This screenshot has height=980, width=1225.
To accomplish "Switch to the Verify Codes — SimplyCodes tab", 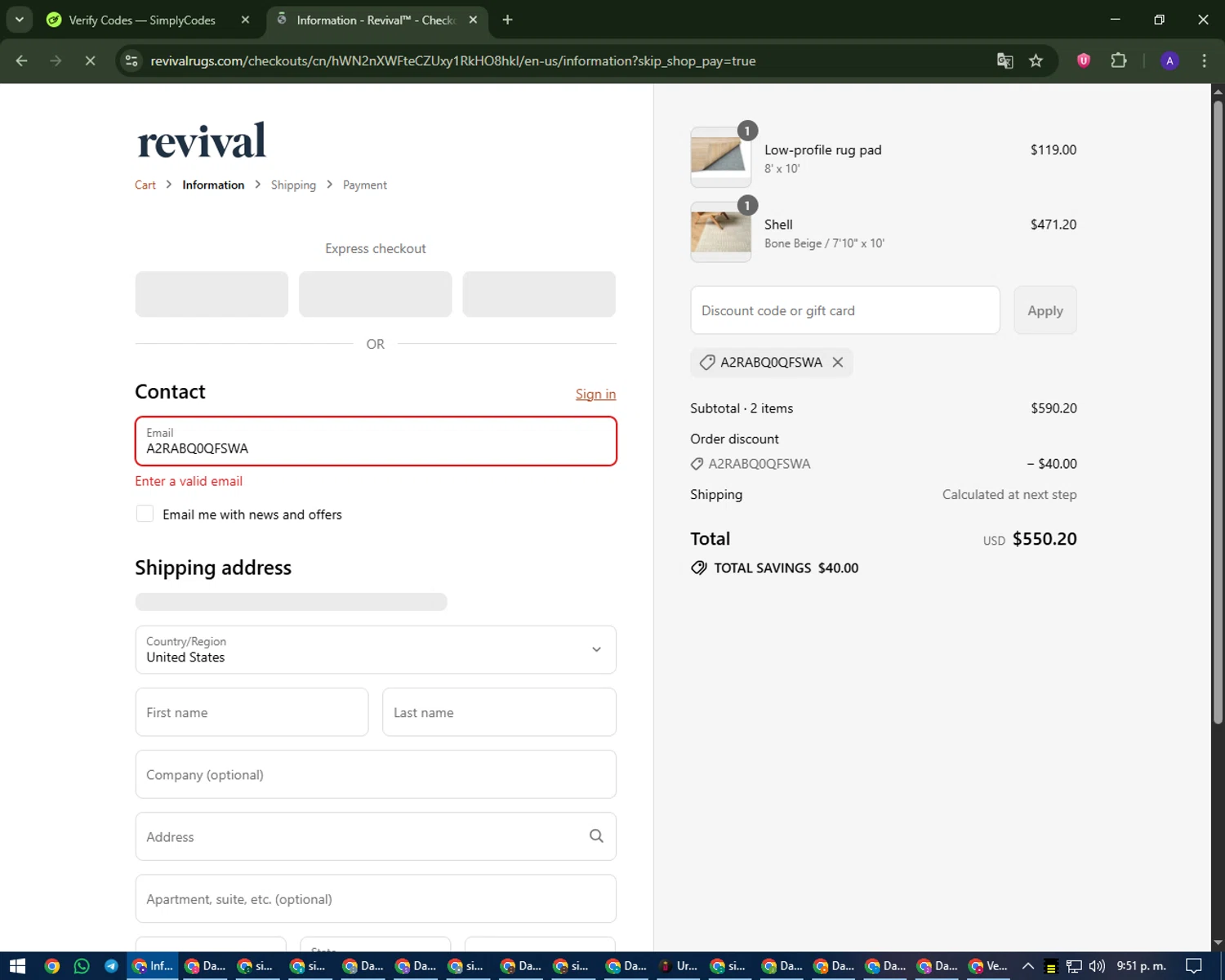I will pos(144,20).
